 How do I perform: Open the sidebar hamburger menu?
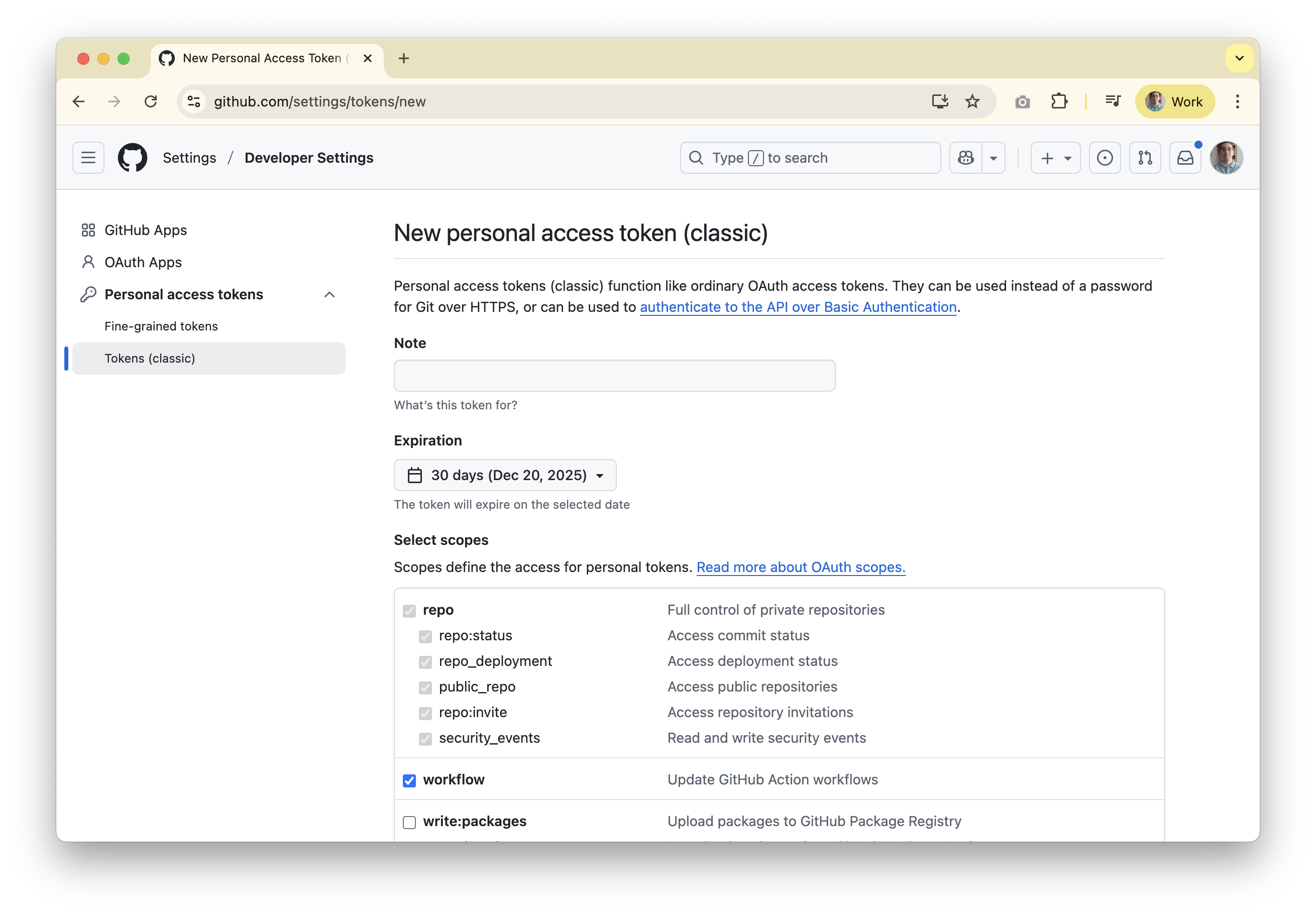[x=88, y=158]
